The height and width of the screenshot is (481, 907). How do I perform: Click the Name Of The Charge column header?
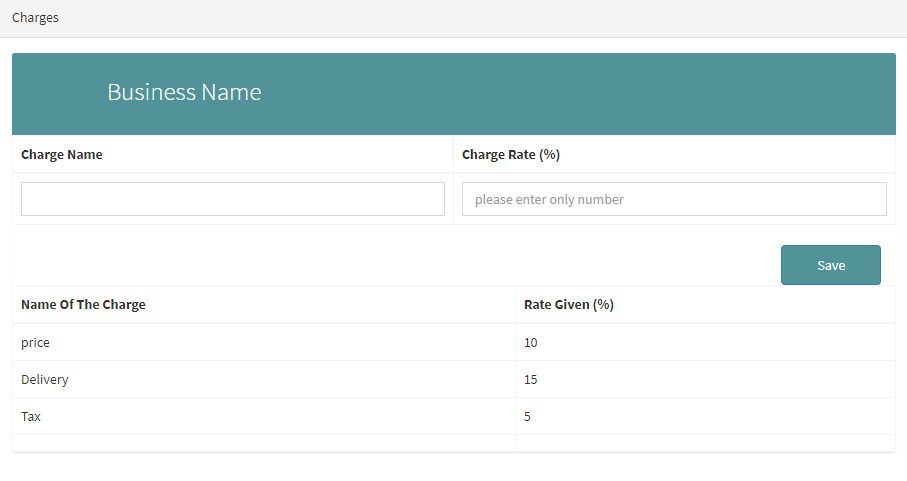tap(83, 305)
